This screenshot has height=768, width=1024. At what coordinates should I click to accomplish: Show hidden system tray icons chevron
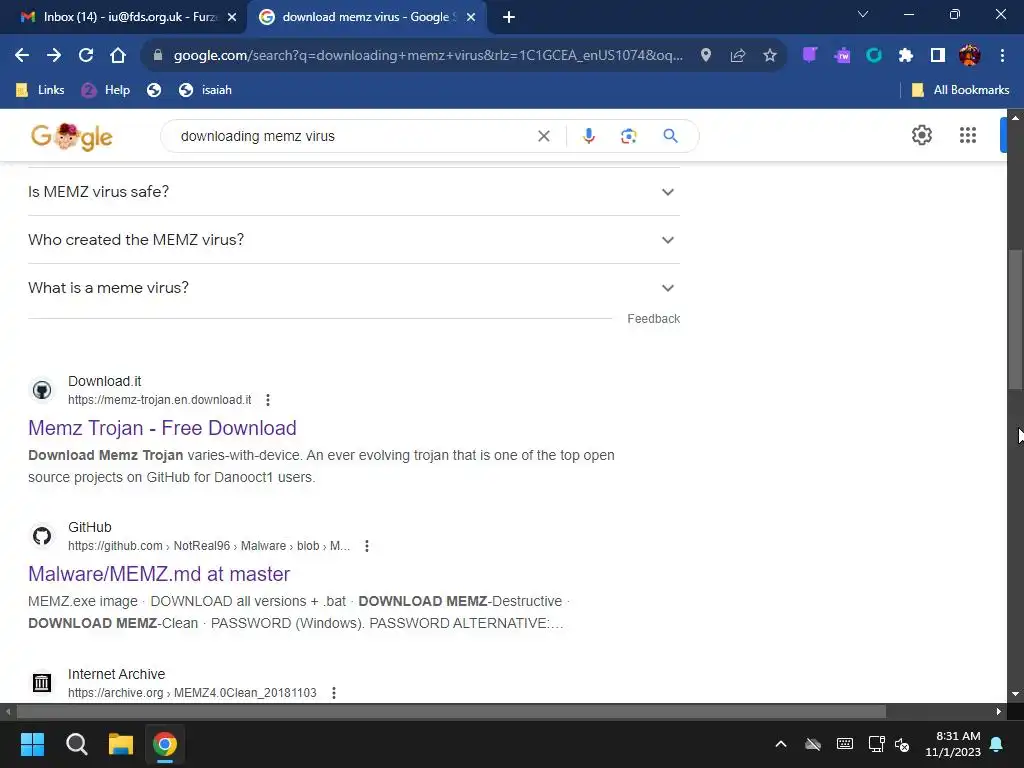pyautogui.click(x=780, y=744)
